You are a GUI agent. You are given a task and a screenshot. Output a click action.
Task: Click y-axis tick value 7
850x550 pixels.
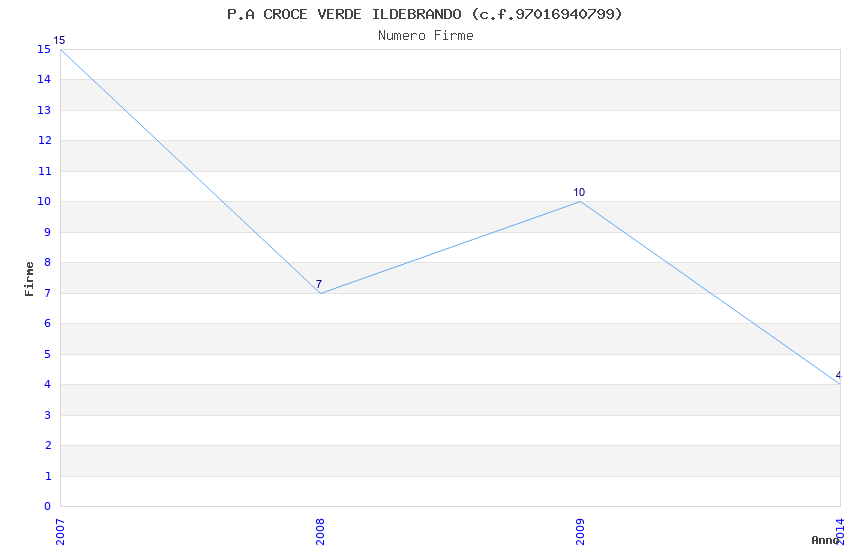[x=48, y=293]
